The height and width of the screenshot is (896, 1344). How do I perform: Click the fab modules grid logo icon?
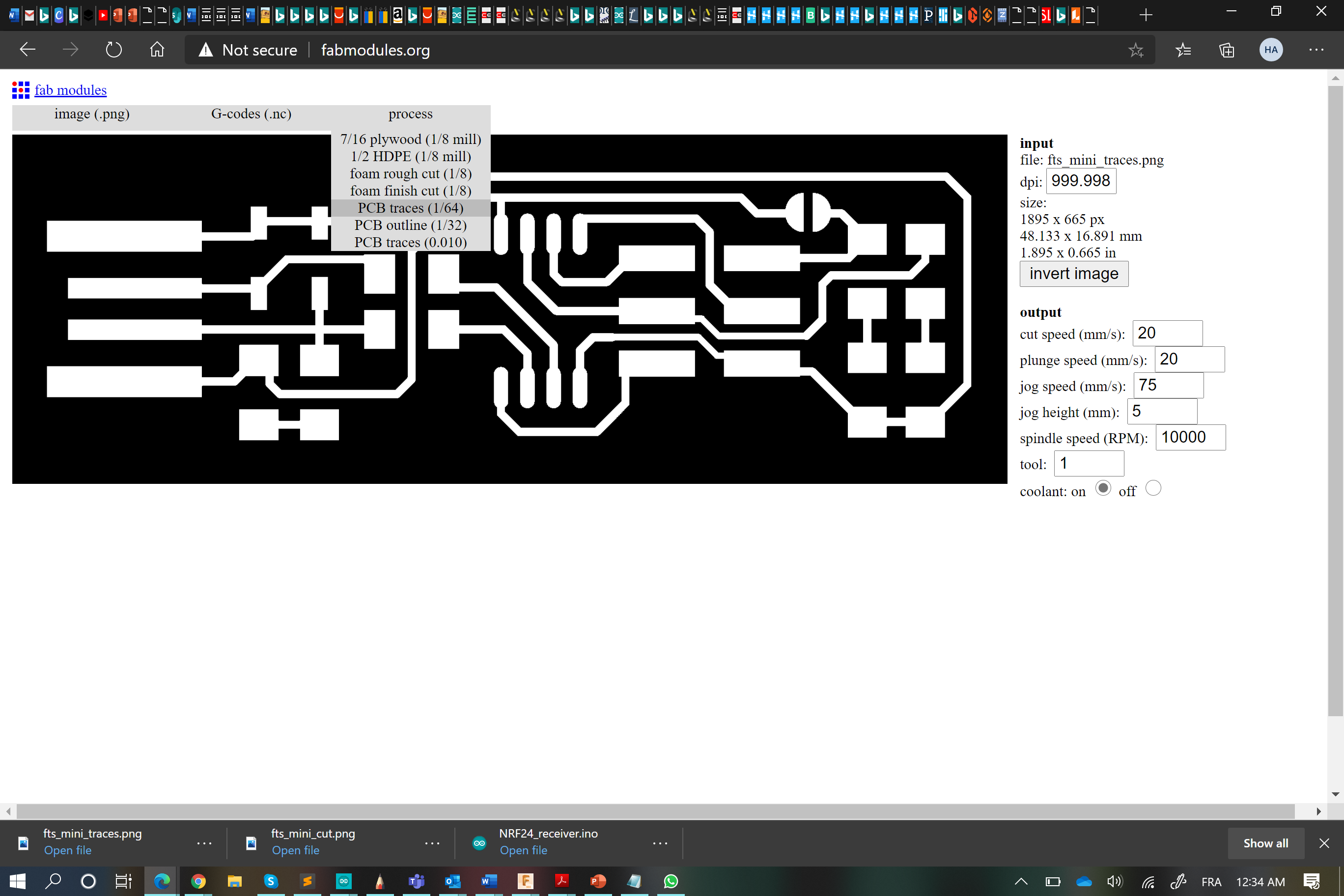[x=21, y=90]
